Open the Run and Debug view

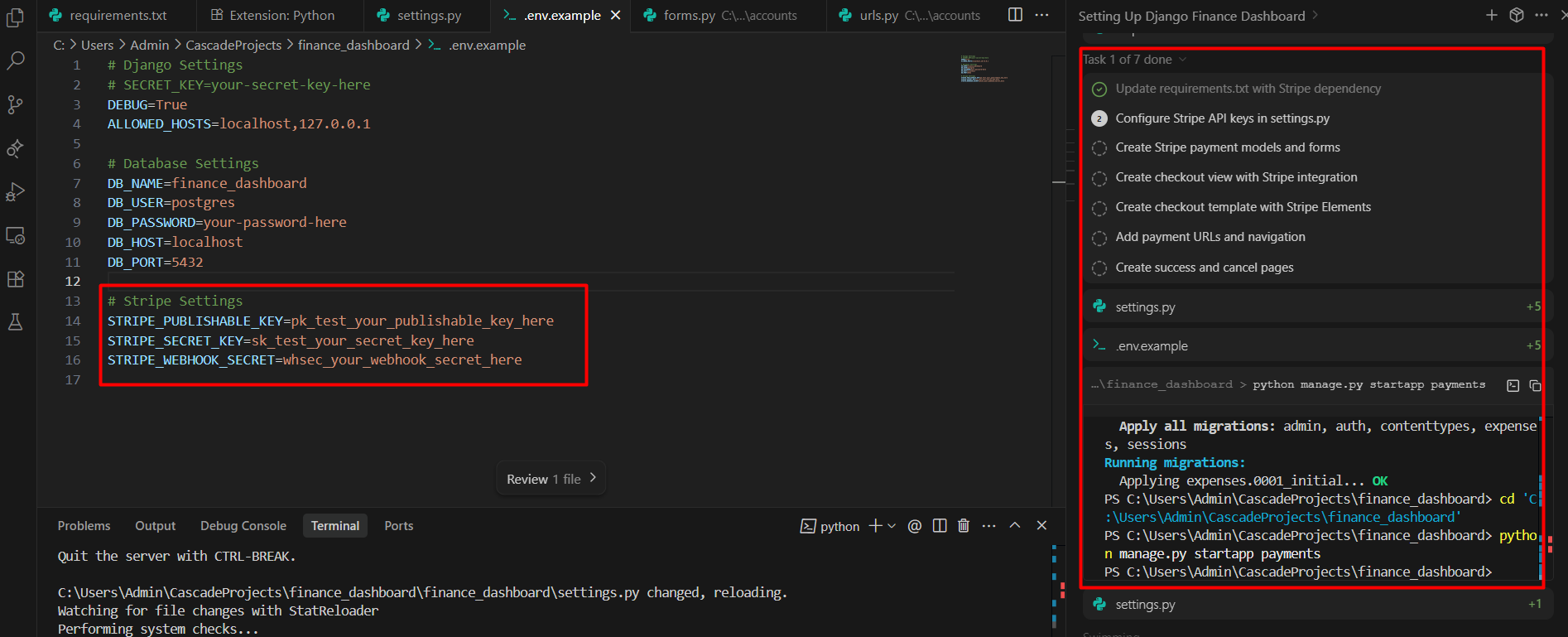click(15, 191)
